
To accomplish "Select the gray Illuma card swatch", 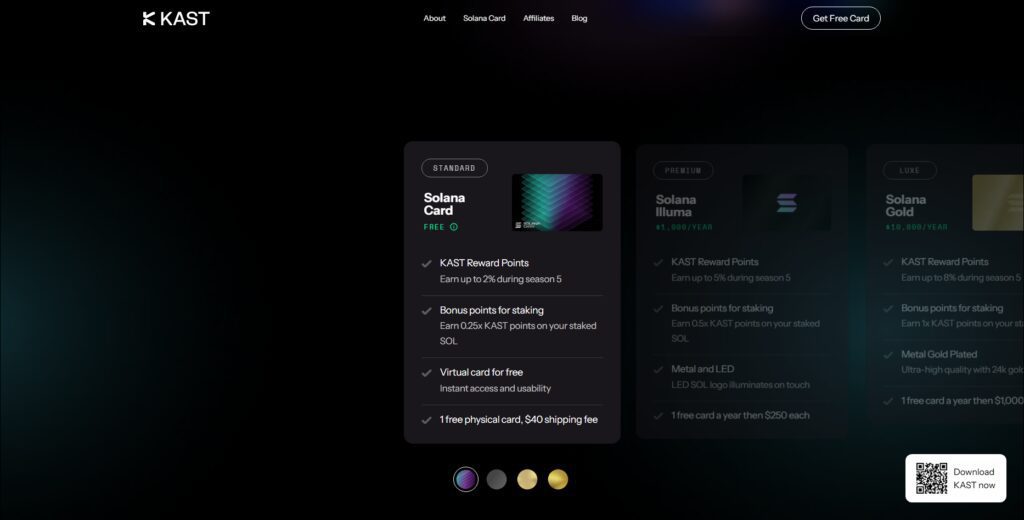I will click(x=496, y=479).
